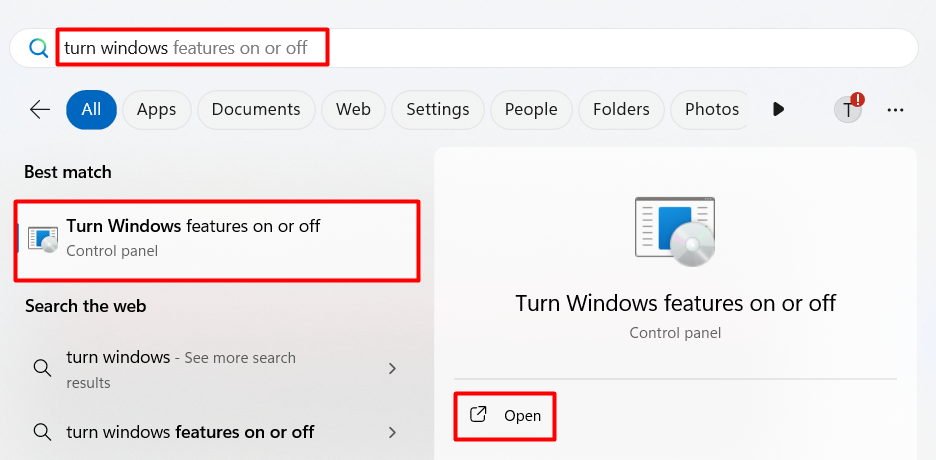Open Turn Windows features on or off result
The height and width of the screenshot is (460, 936).
(217, 240)
